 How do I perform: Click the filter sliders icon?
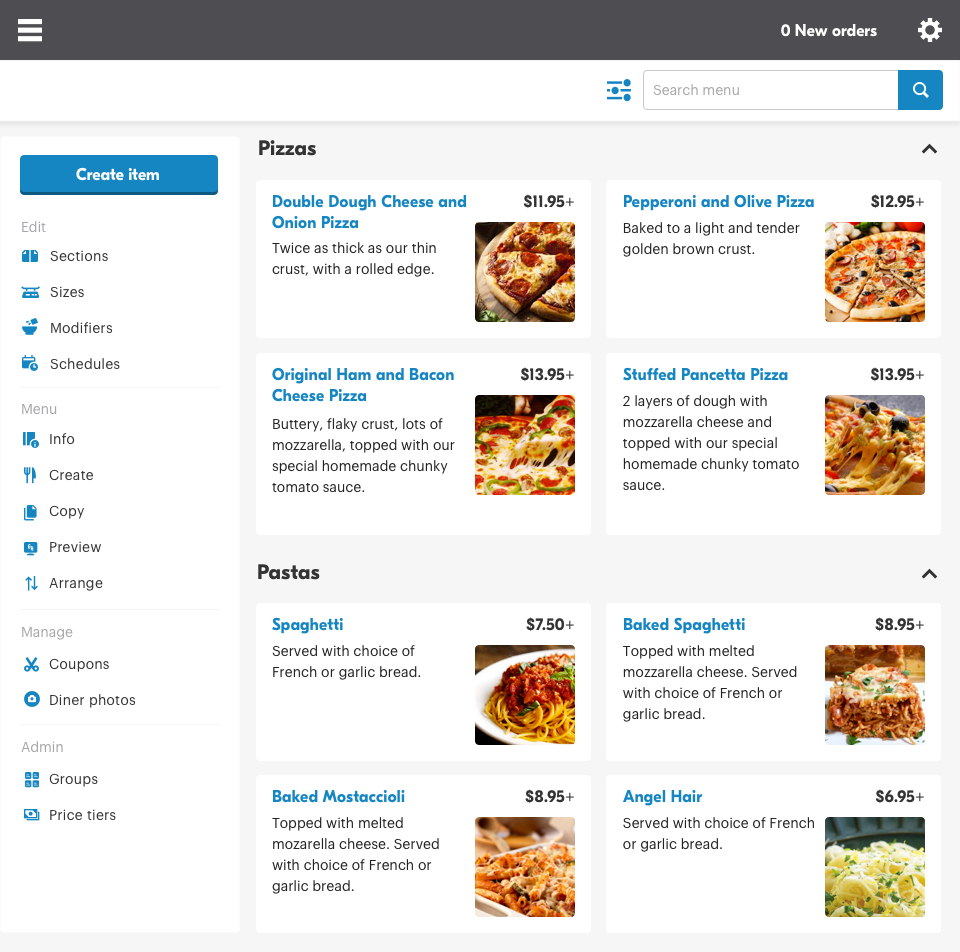tap(619, 90)
